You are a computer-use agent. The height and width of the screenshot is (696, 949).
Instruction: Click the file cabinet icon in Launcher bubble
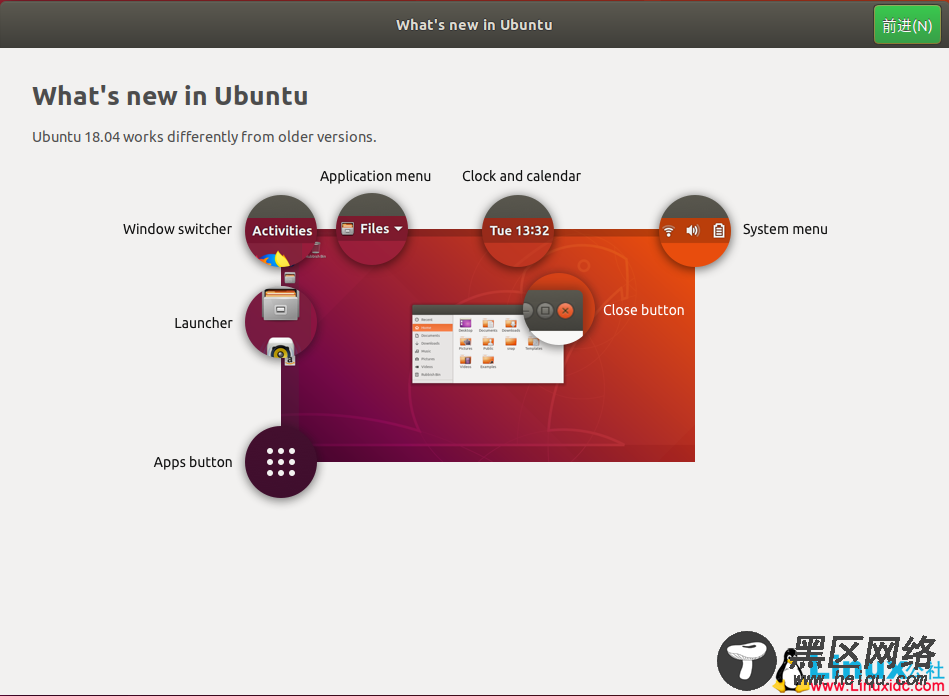[x=281, y=305]
